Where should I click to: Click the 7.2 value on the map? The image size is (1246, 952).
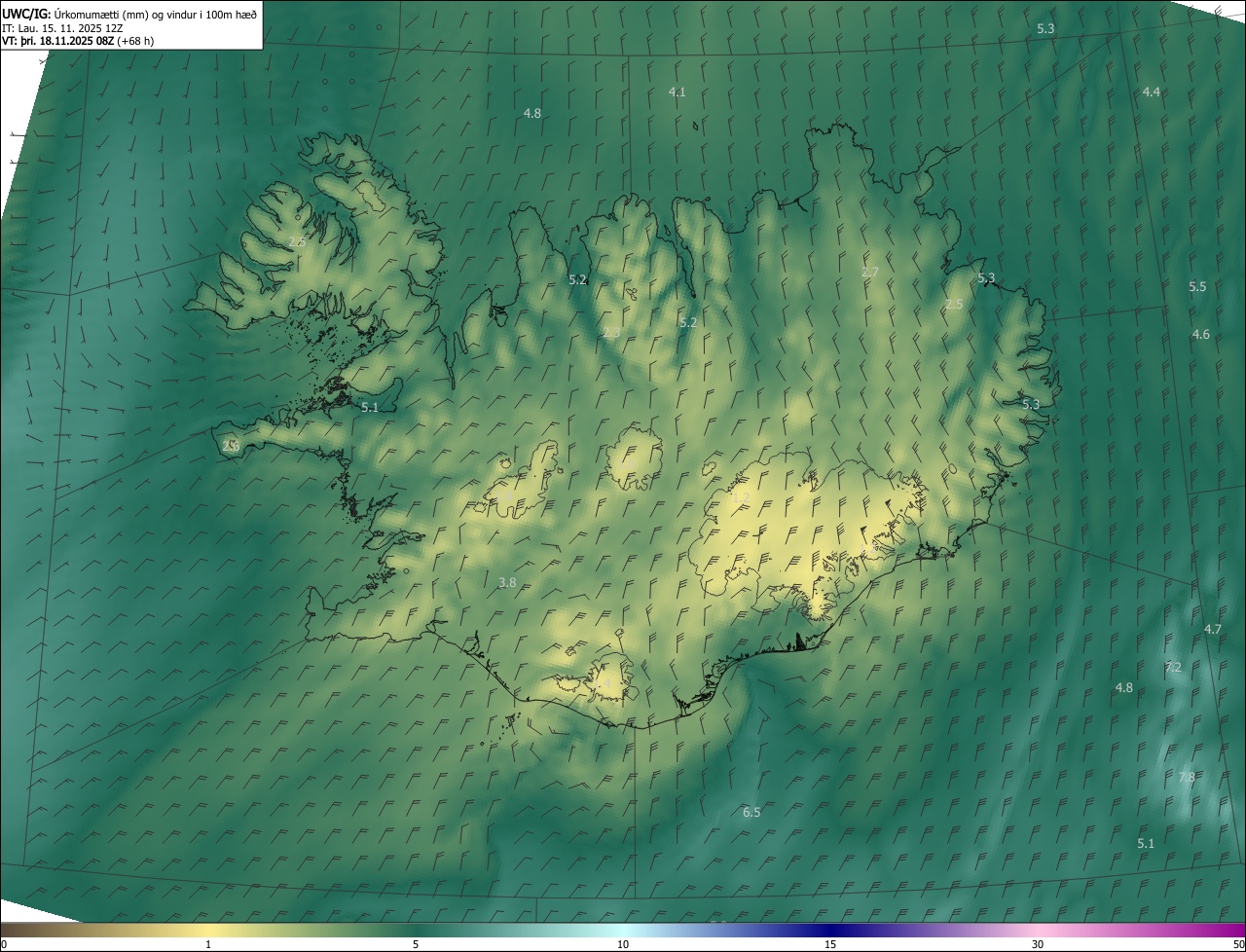[1173, 668]
